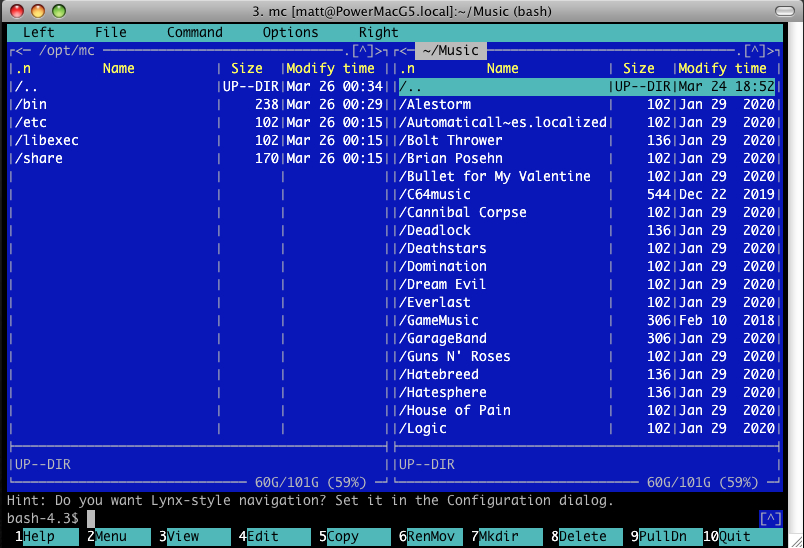Image resolution: width=804 pixels, height=548 pixels.
Task: Click 10 Quit function key
Action: point(742,537)
